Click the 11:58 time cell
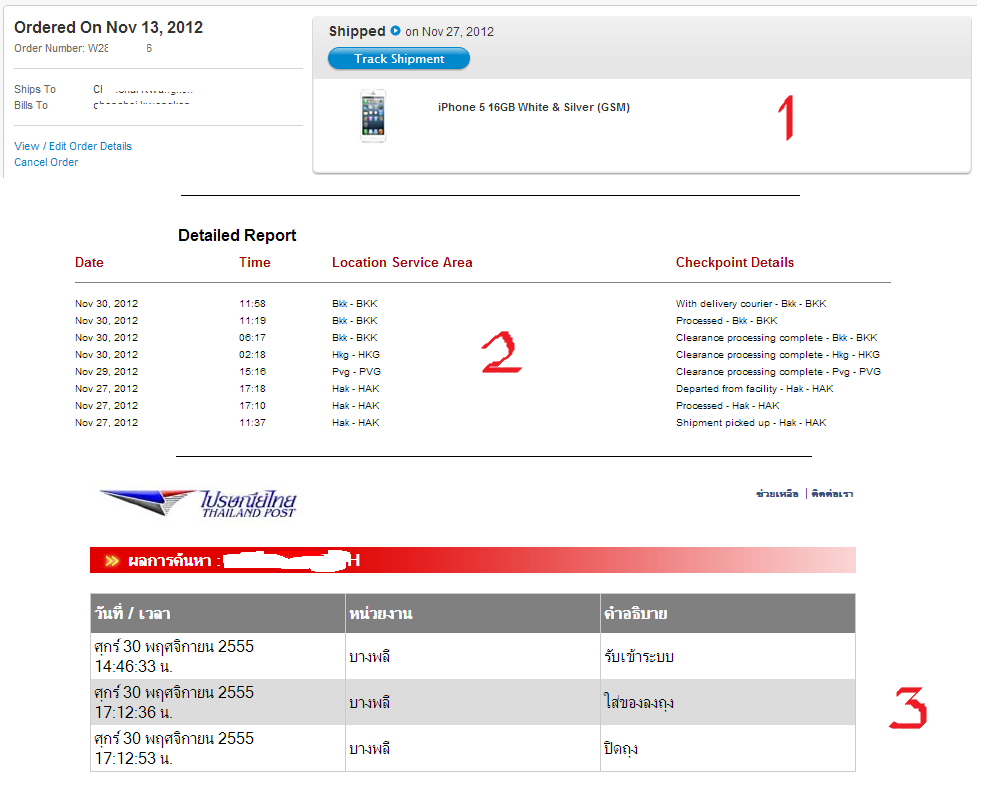 [252, 303]
